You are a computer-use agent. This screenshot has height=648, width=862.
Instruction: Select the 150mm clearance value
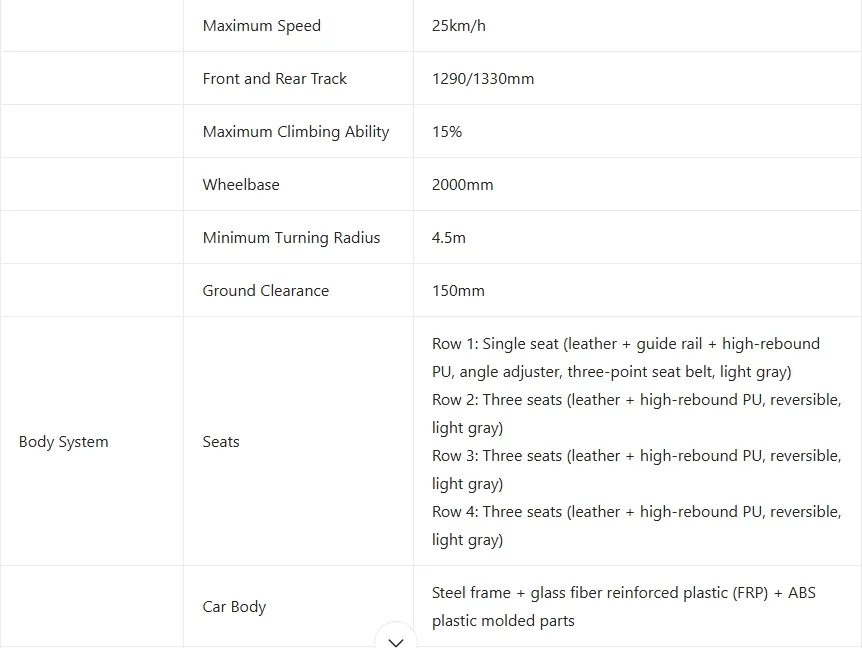458,291
